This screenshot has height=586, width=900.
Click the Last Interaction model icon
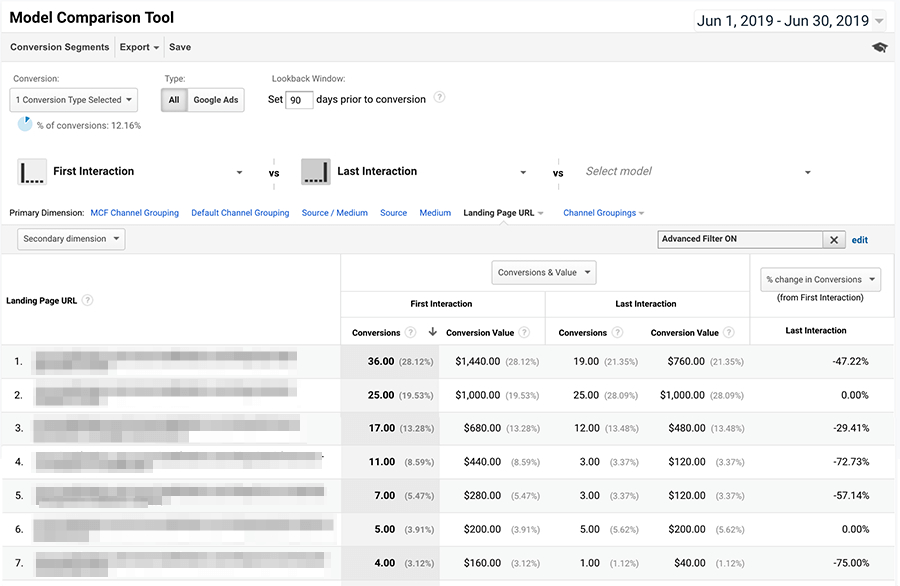click(x=315, y=171)
